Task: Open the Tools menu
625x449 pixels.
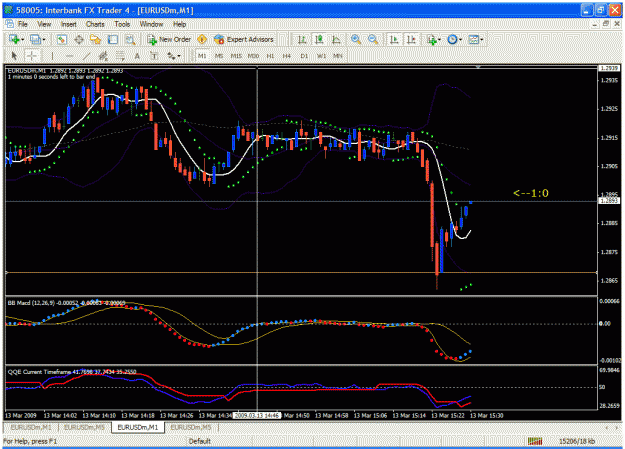Action: (x=122, y=24)
